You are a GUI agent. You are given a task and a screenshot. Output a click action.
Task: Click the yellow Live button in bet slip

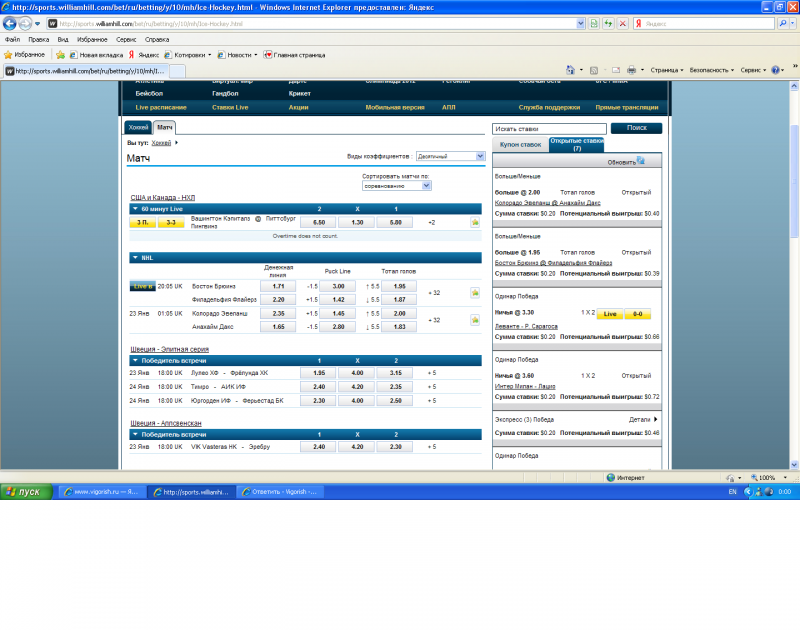tap(610, 314)
